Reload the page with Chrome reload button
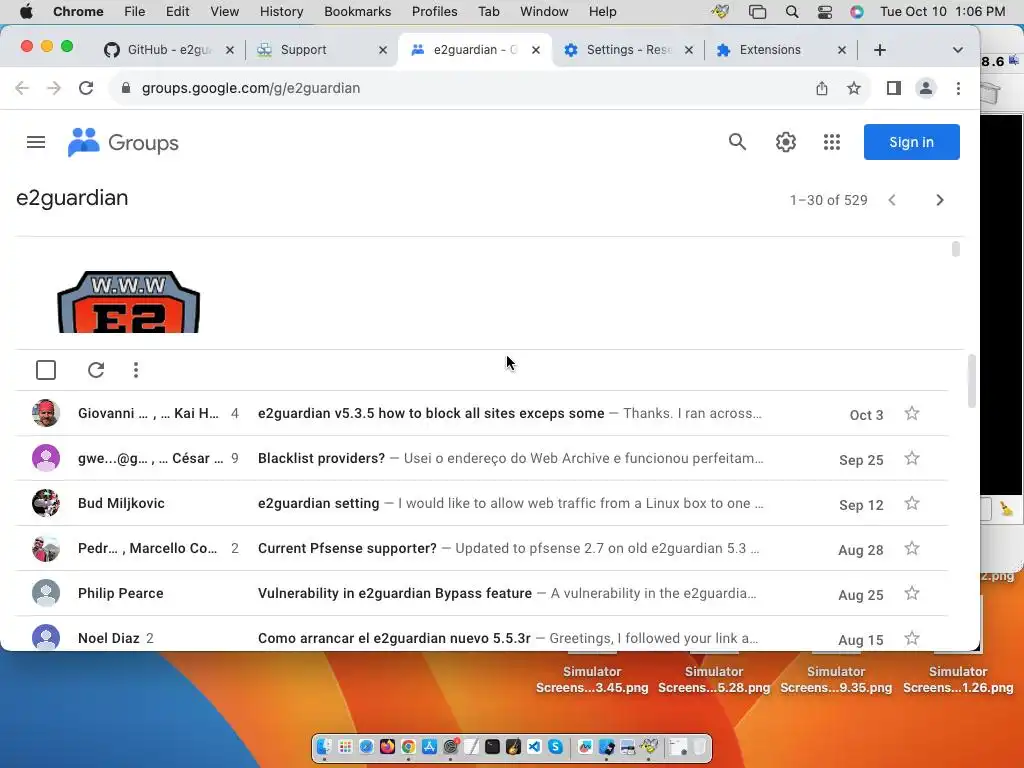1024x768 pixels. coord(86,88)
